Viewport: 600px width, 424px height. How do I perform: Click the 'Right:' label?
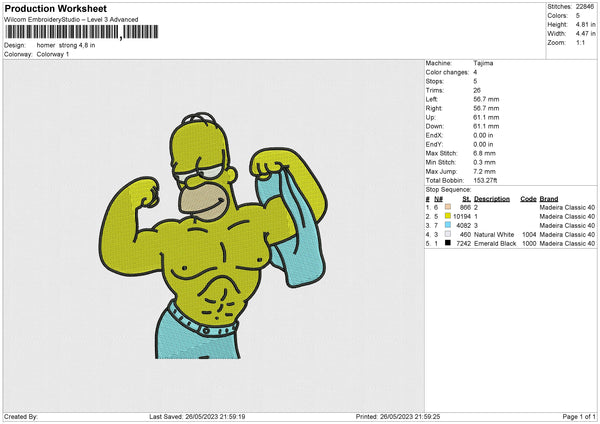(434, 108)
